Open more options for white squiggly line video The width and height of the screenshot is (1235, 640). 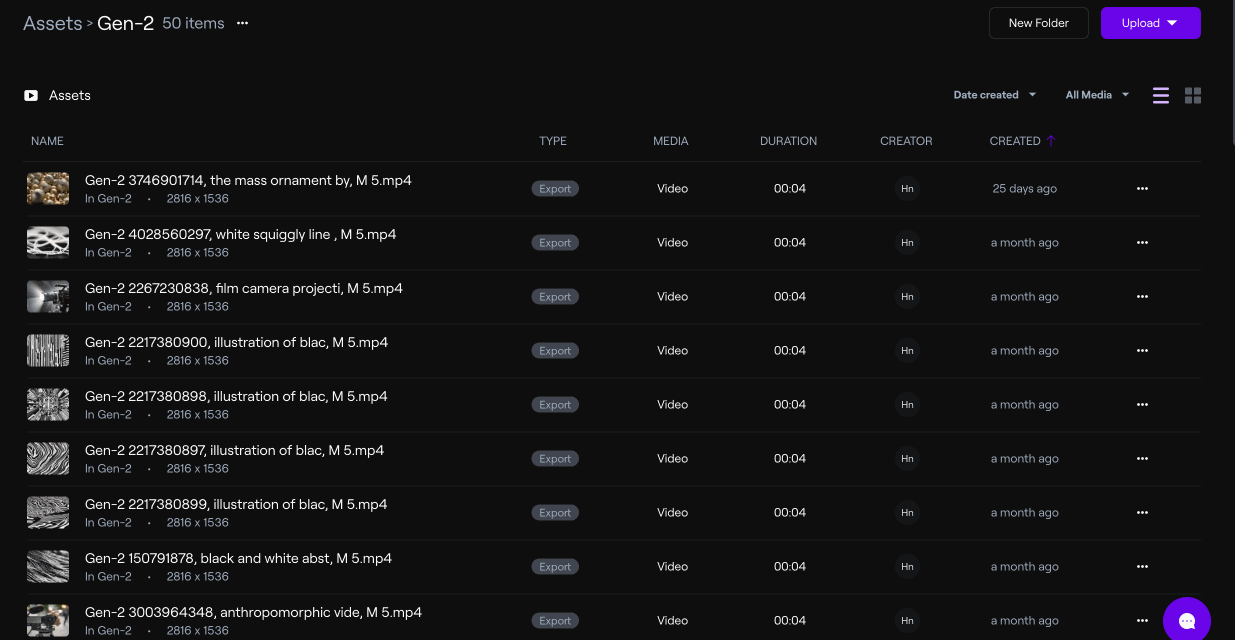[1142, 243]
